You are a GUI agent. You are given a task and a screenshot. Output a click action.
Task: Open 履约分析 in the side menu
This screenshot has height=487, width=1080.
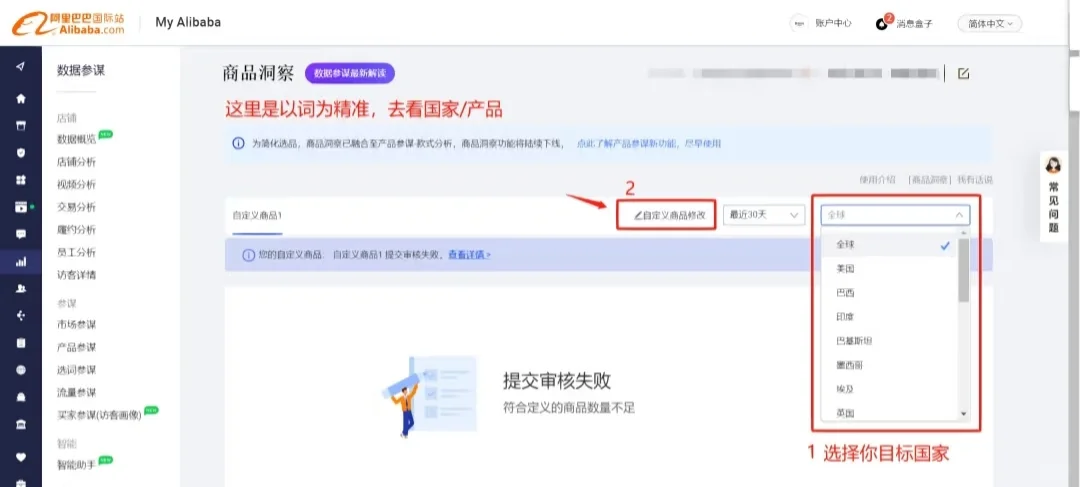tap(76, 230)
